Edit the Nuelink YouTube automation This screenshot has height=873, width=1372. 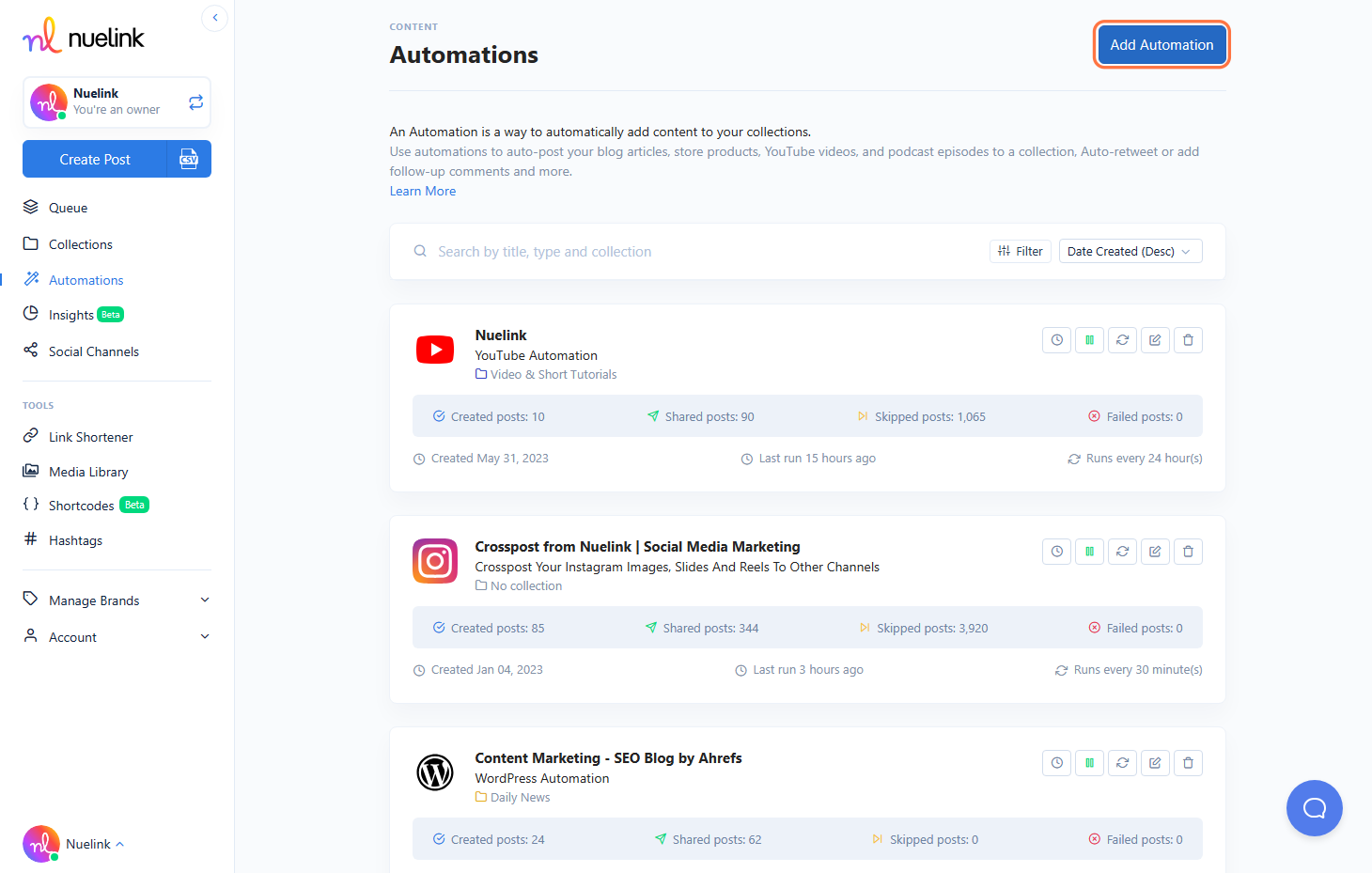(1156, 340)
